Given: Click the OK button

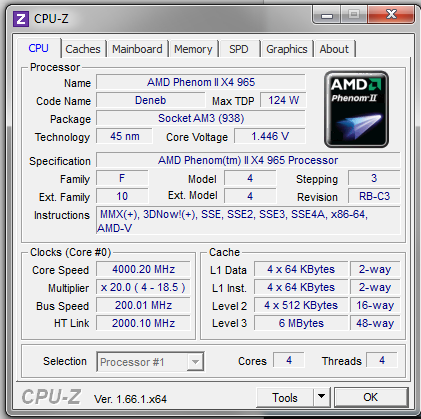Looking at the screenshot, I should (371, 397).
